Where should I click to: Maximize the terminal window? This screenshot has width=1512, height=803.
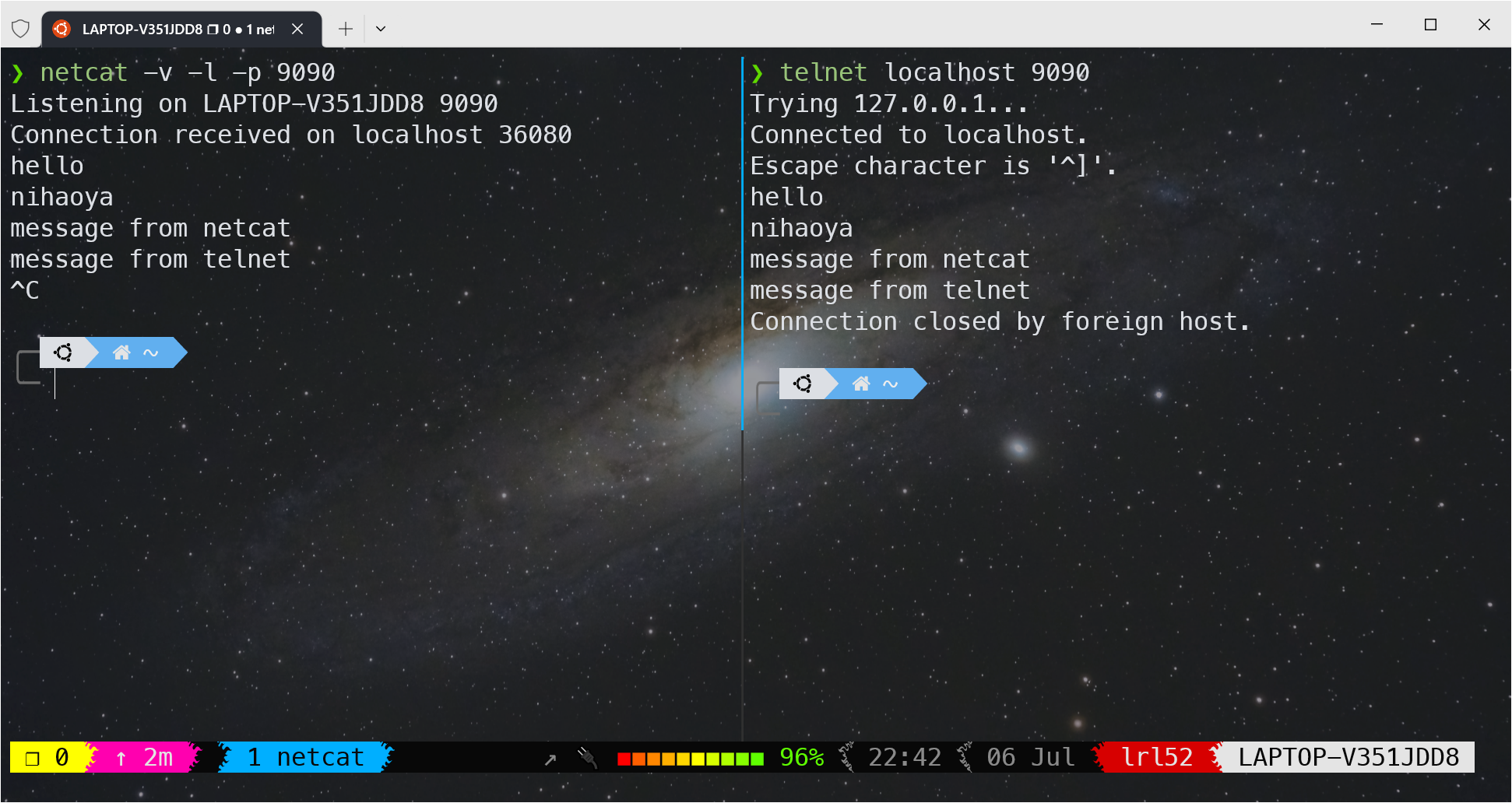pyautogui.click(x=1430, y=24)
